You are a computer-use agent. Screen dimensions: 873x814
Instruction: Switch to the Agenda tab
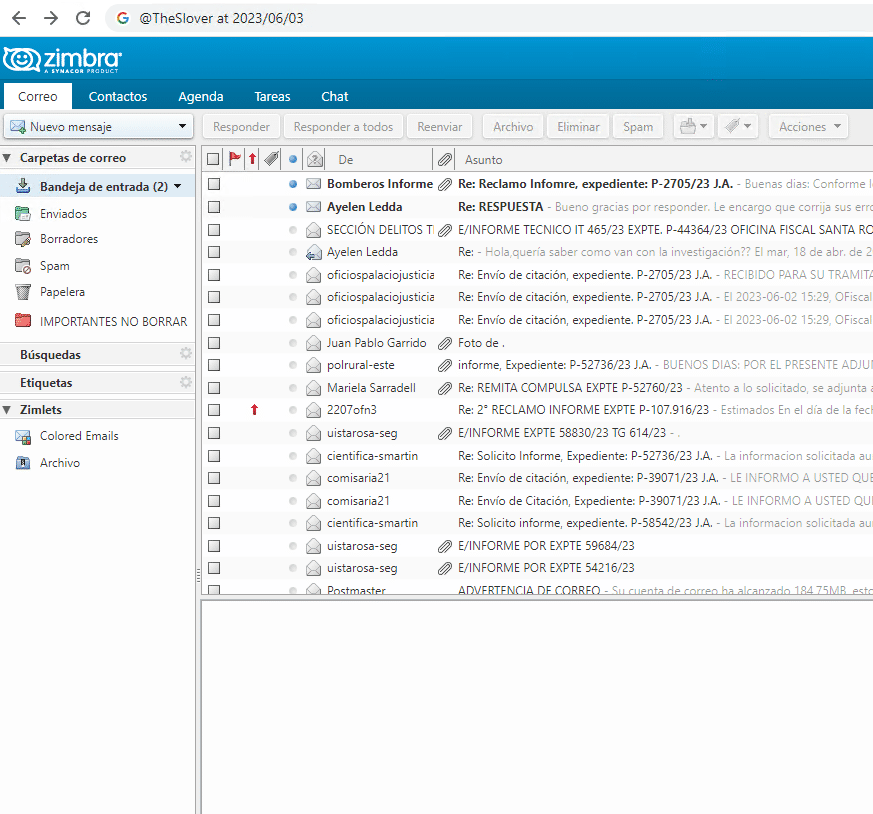200,96
